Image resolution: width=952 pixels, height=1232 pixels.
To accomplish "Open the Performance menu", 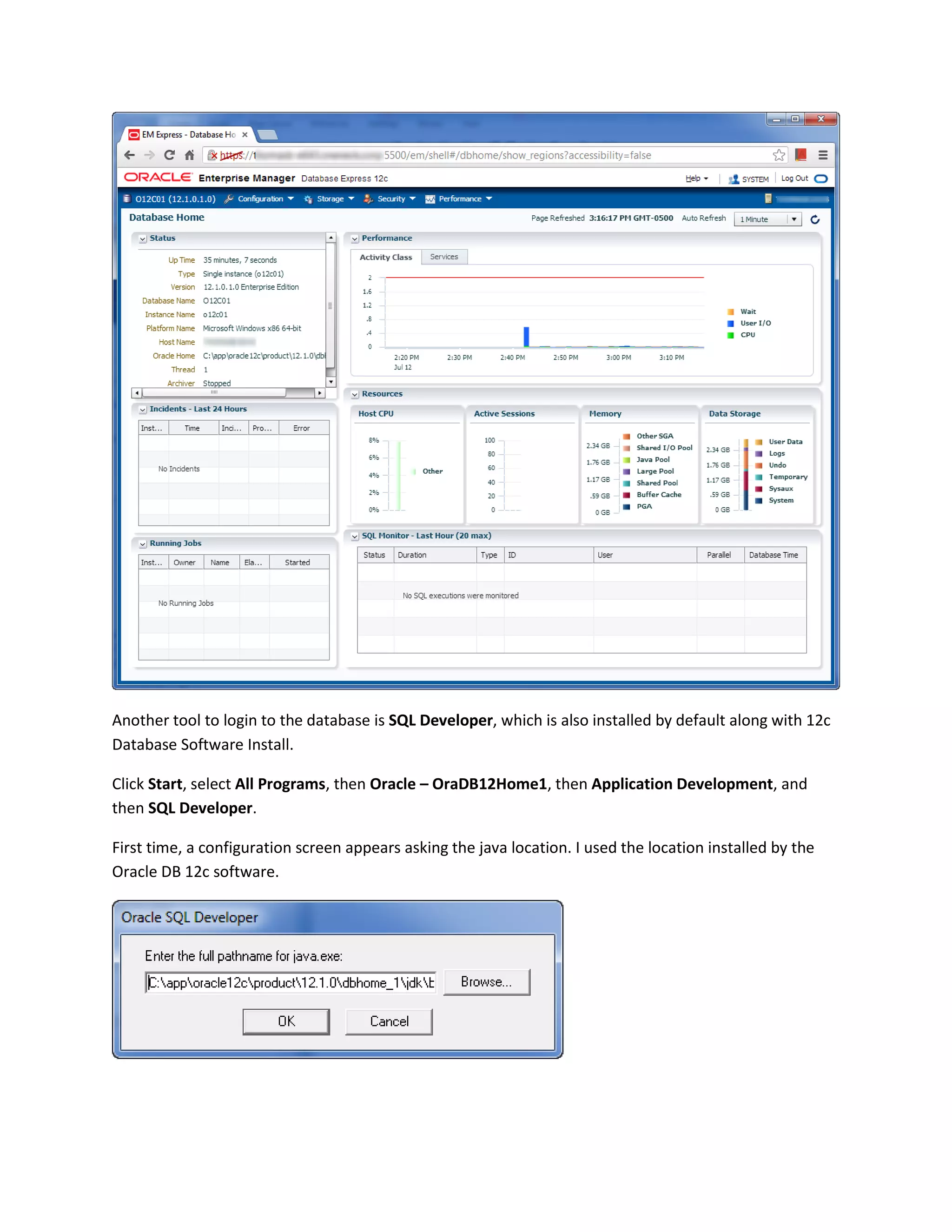I will 465,199.
